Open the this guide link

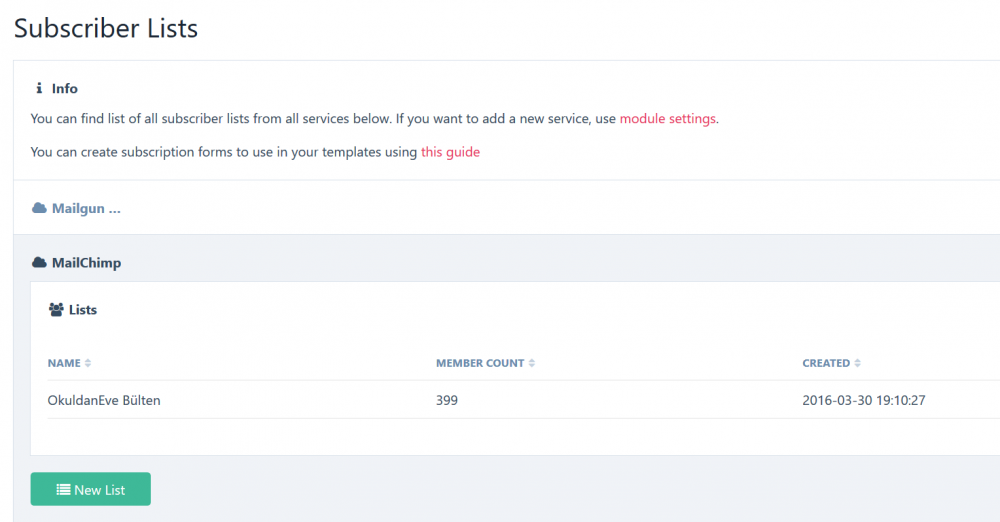(450, 153)
